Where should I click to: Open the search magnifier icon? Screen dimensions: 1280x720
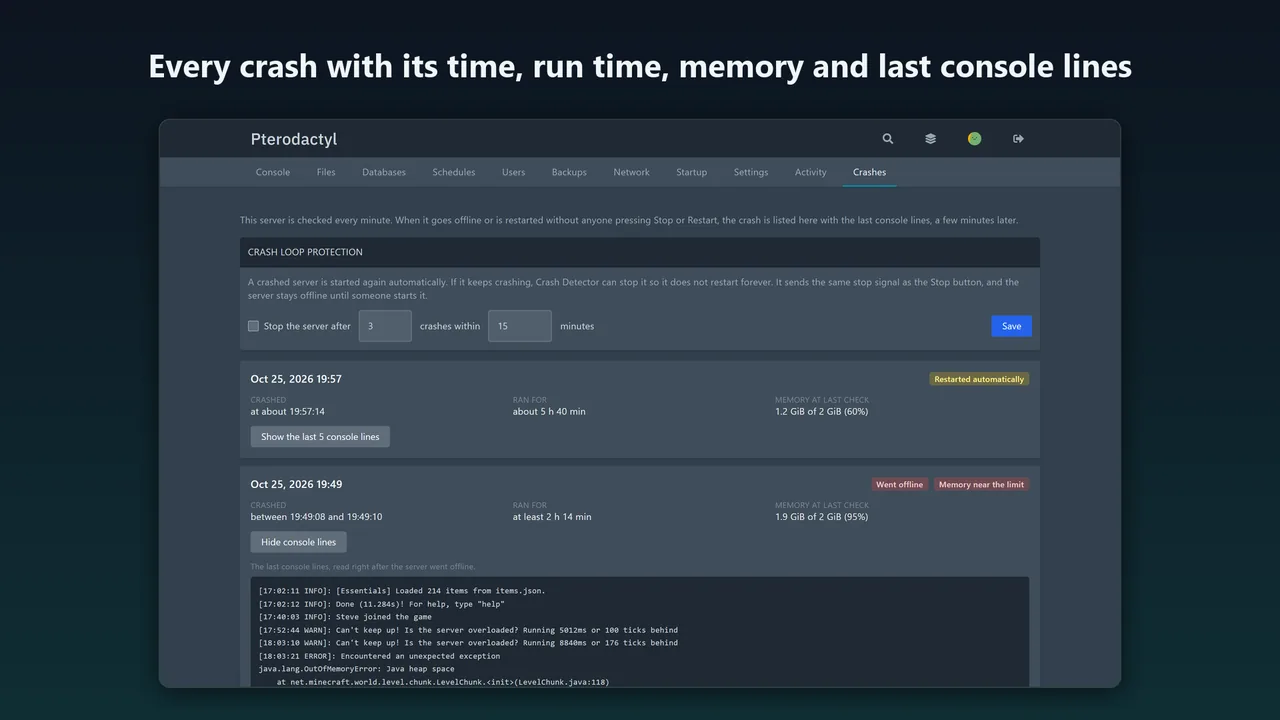(x=887, y=139)
